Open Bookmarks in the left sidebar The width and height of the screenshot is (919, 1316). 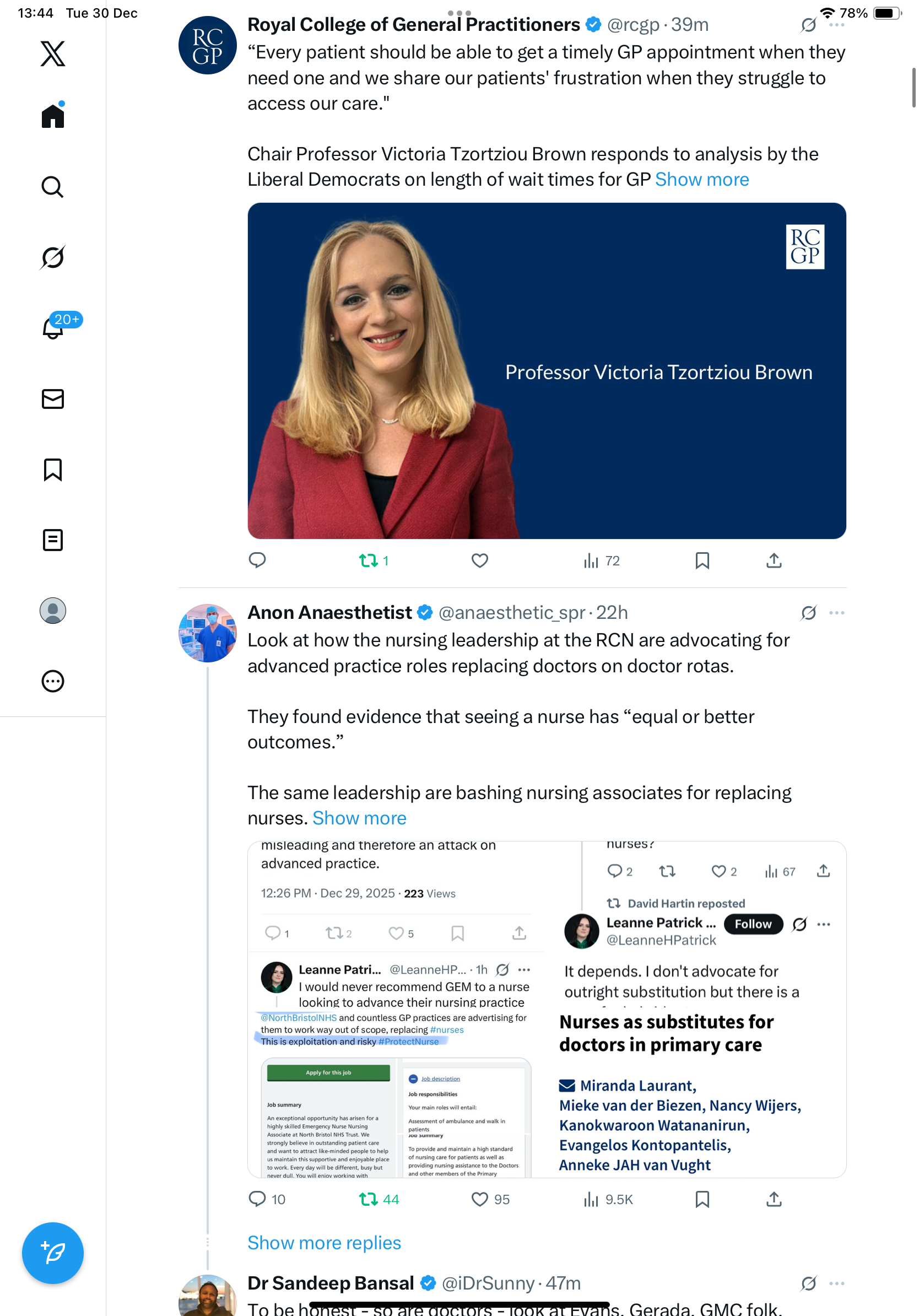tap(53, 470)
